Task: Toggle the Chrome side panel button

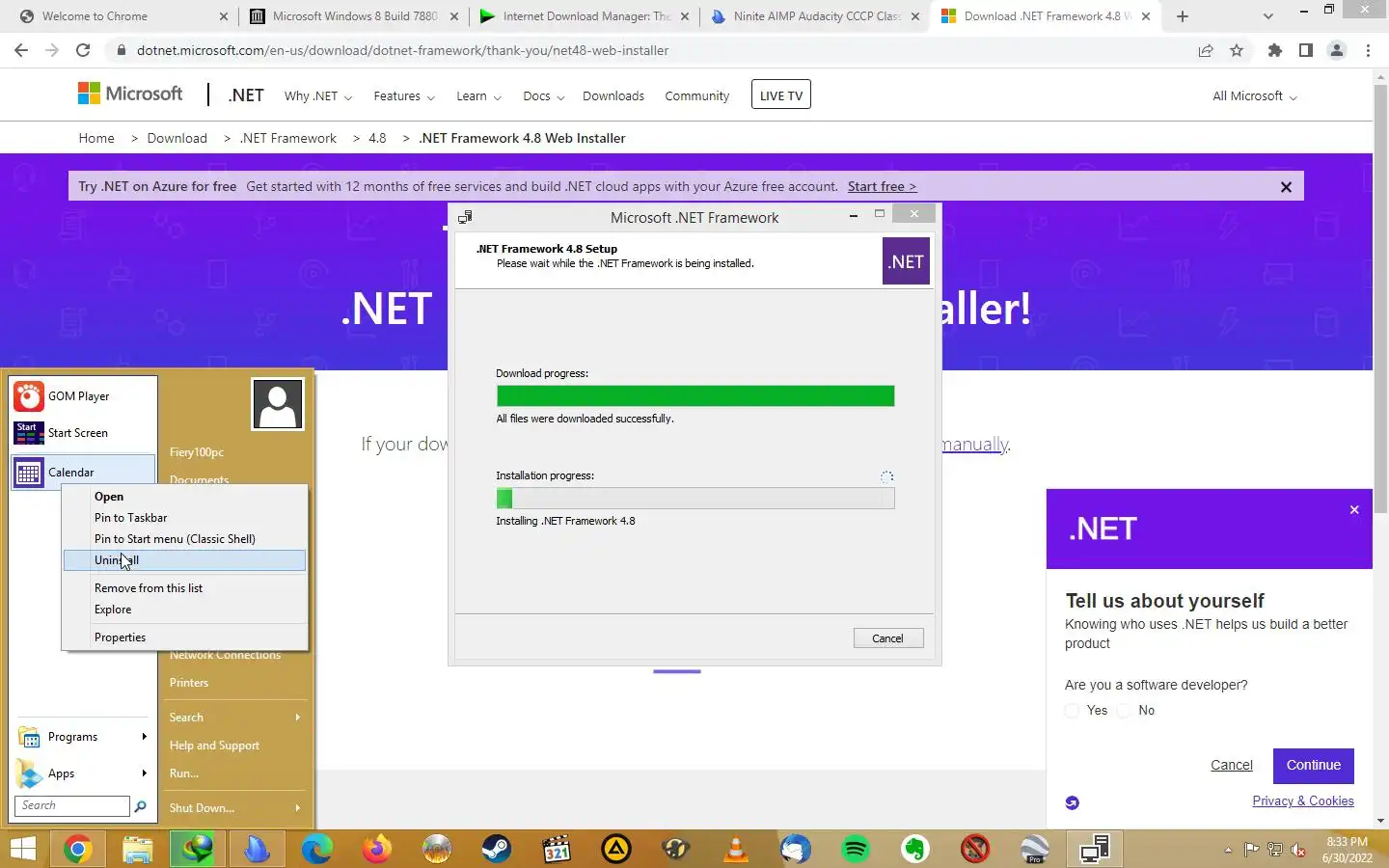Action: (1306, 50)
